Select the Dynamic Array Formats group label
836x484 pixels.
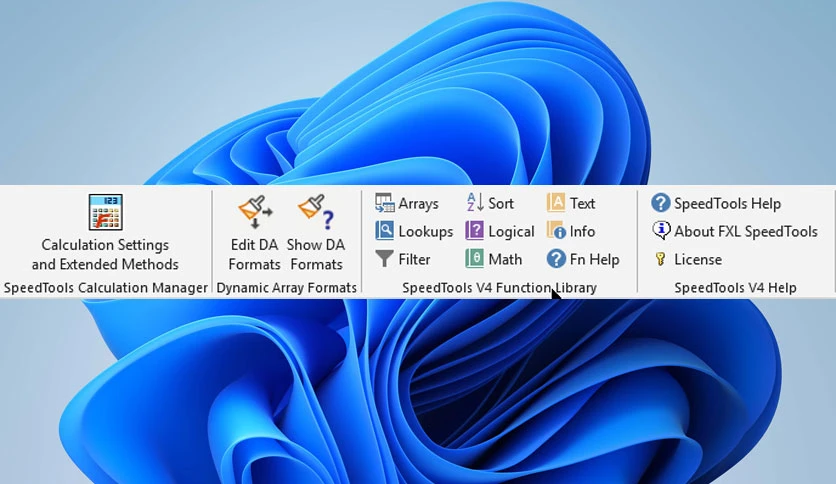[286, 288]
